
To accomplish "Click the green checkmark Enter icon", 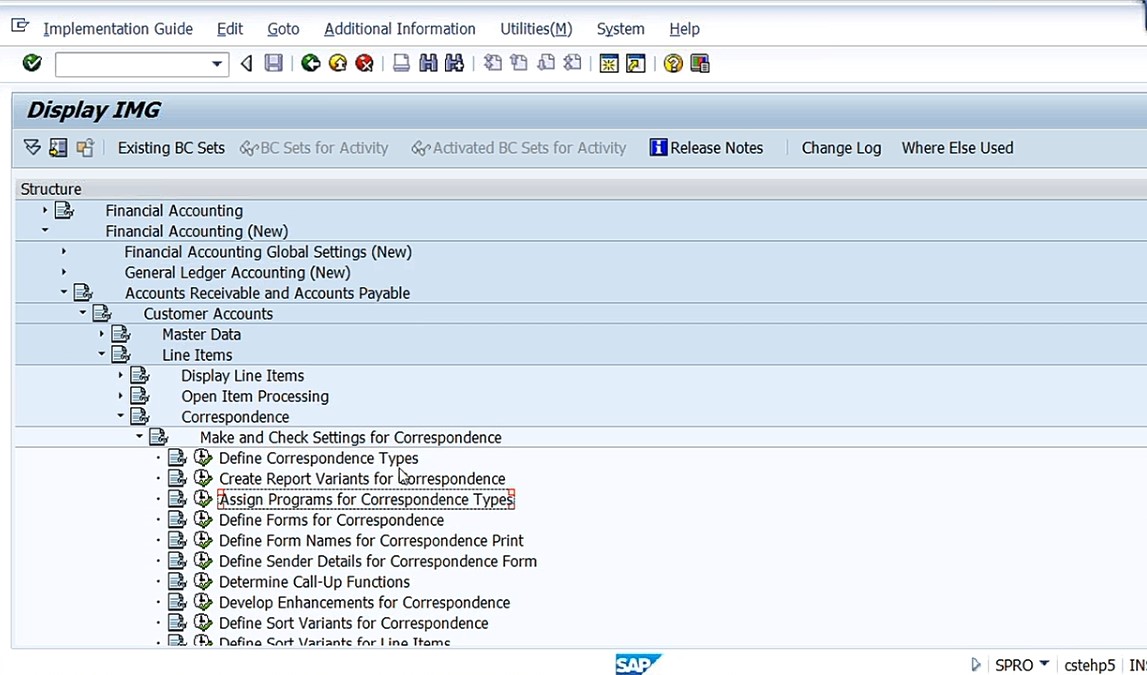I will [x=32, y=63].
